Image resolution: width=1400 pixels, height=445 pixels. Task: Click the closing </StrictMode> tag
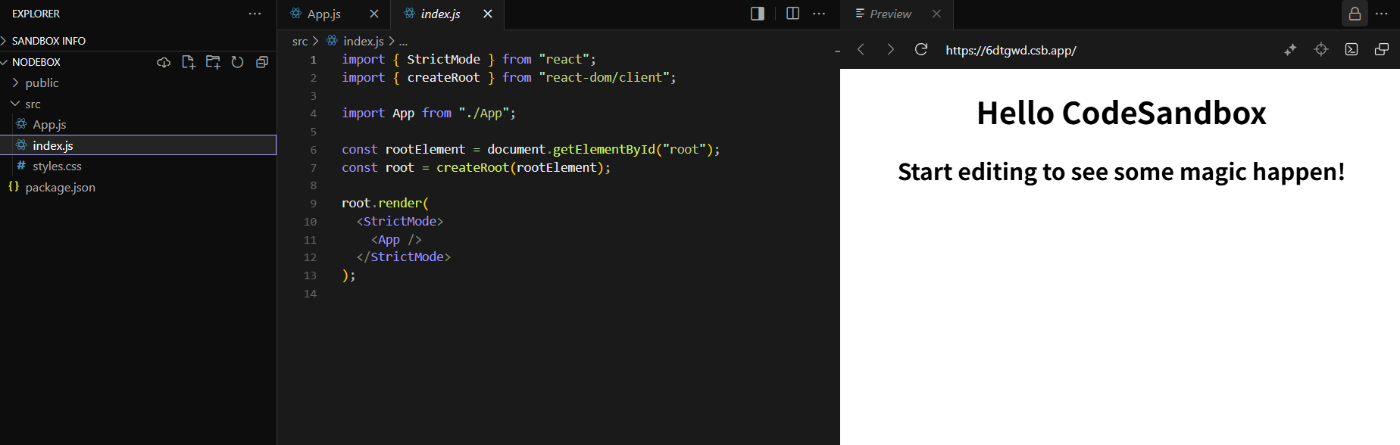click(x=404, y=257)
